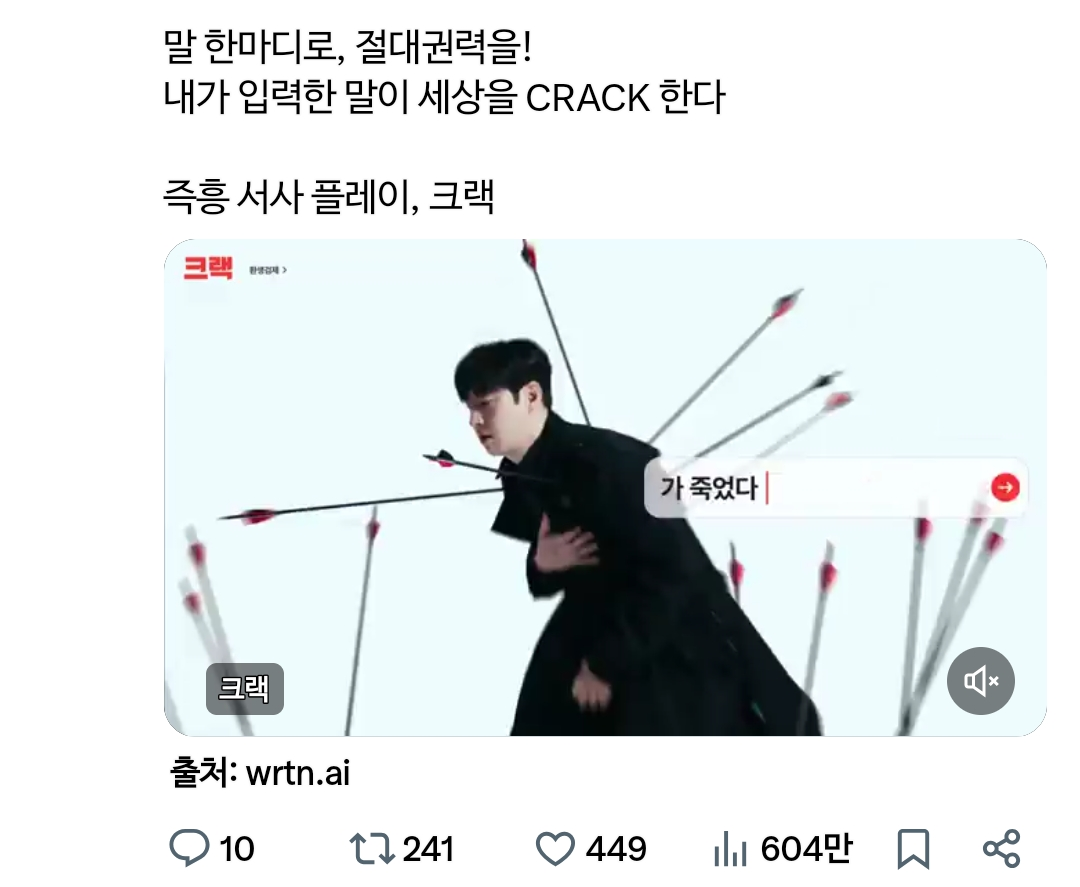Viewport: 1080px width, 887px height.
Task: Click the red arrow send button in video
Action: coord(1005,488)
